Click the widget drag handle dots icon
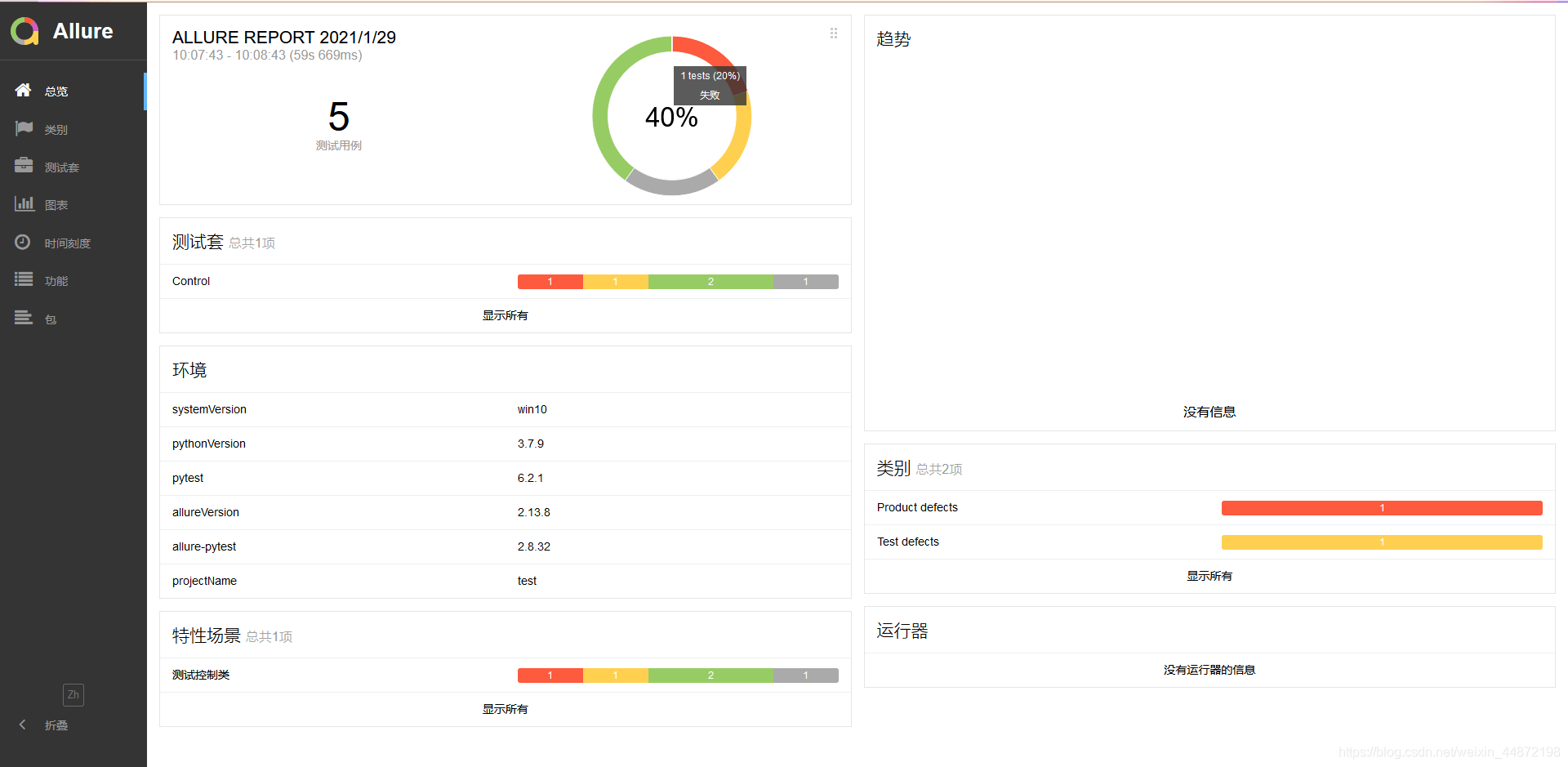Viewport: 1568px width, 767px height. coord(834,33)
